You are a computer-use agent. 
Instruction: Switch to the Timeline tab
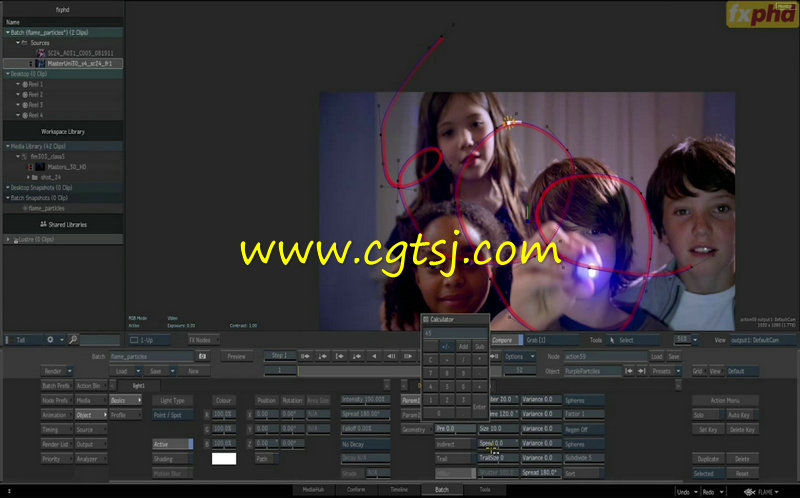pos(399,489)
